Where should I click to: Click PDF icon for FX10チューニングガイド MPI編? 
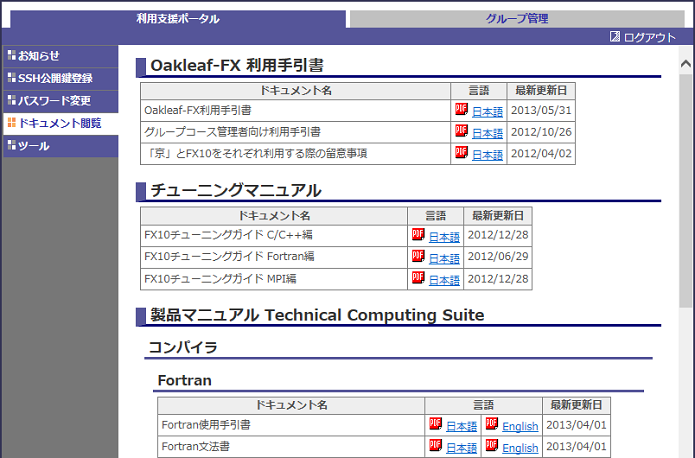click(x=418, y=278)
